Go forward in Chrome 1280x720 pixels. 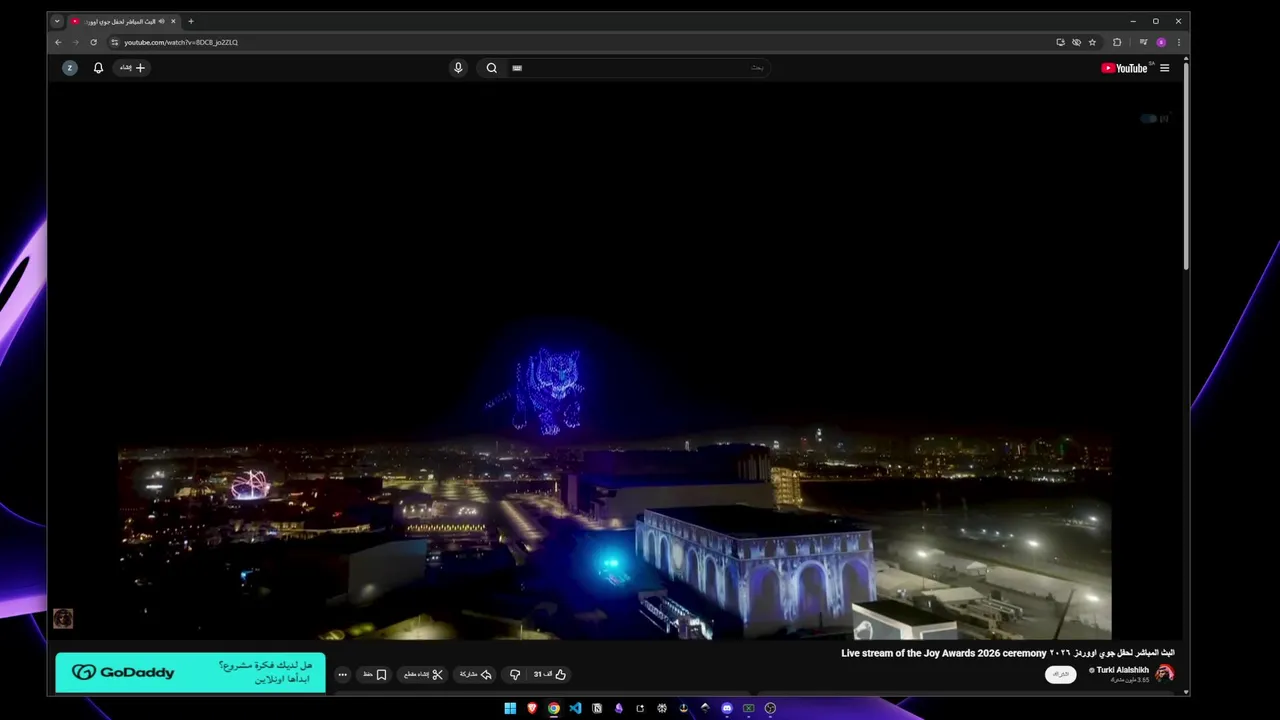(x=75, y=42)
